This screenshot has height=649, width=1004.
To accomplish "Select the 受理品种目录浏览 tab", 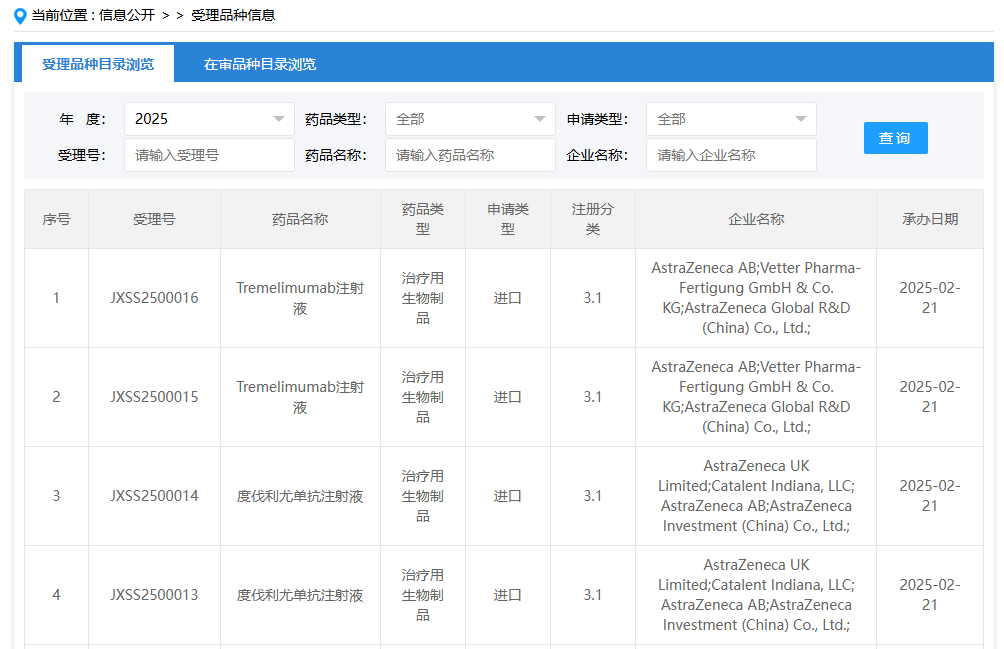I will coord(95,61).
